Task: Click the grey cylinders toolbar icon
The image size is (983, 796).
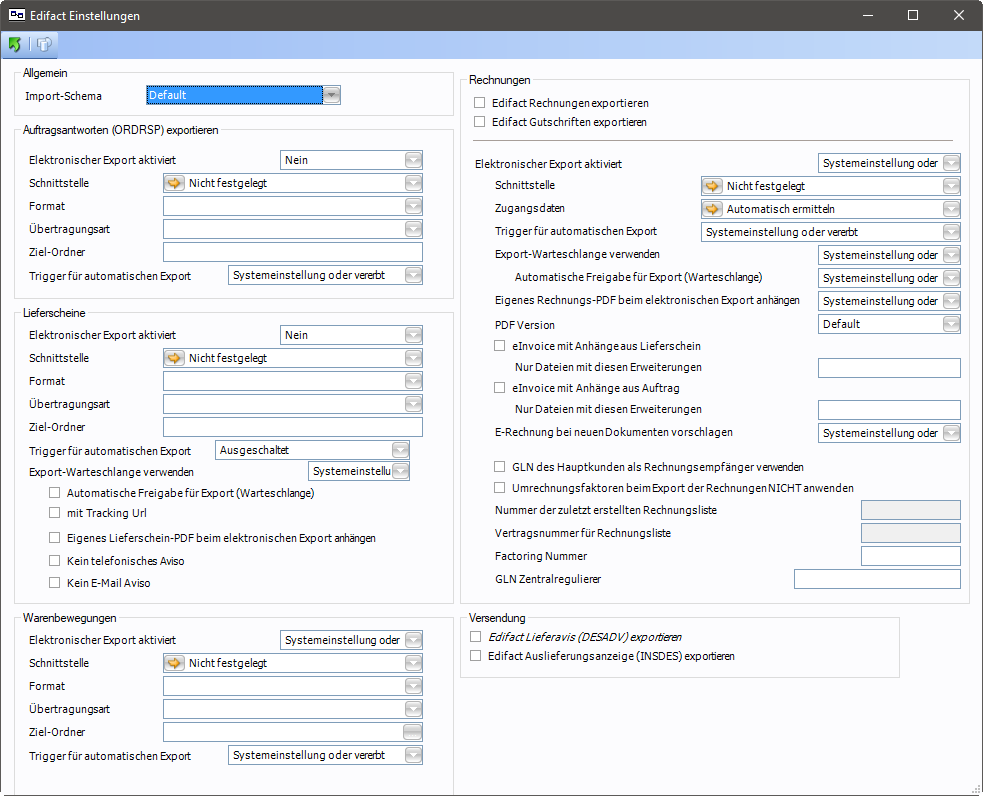Action: [x=45, y=45]
